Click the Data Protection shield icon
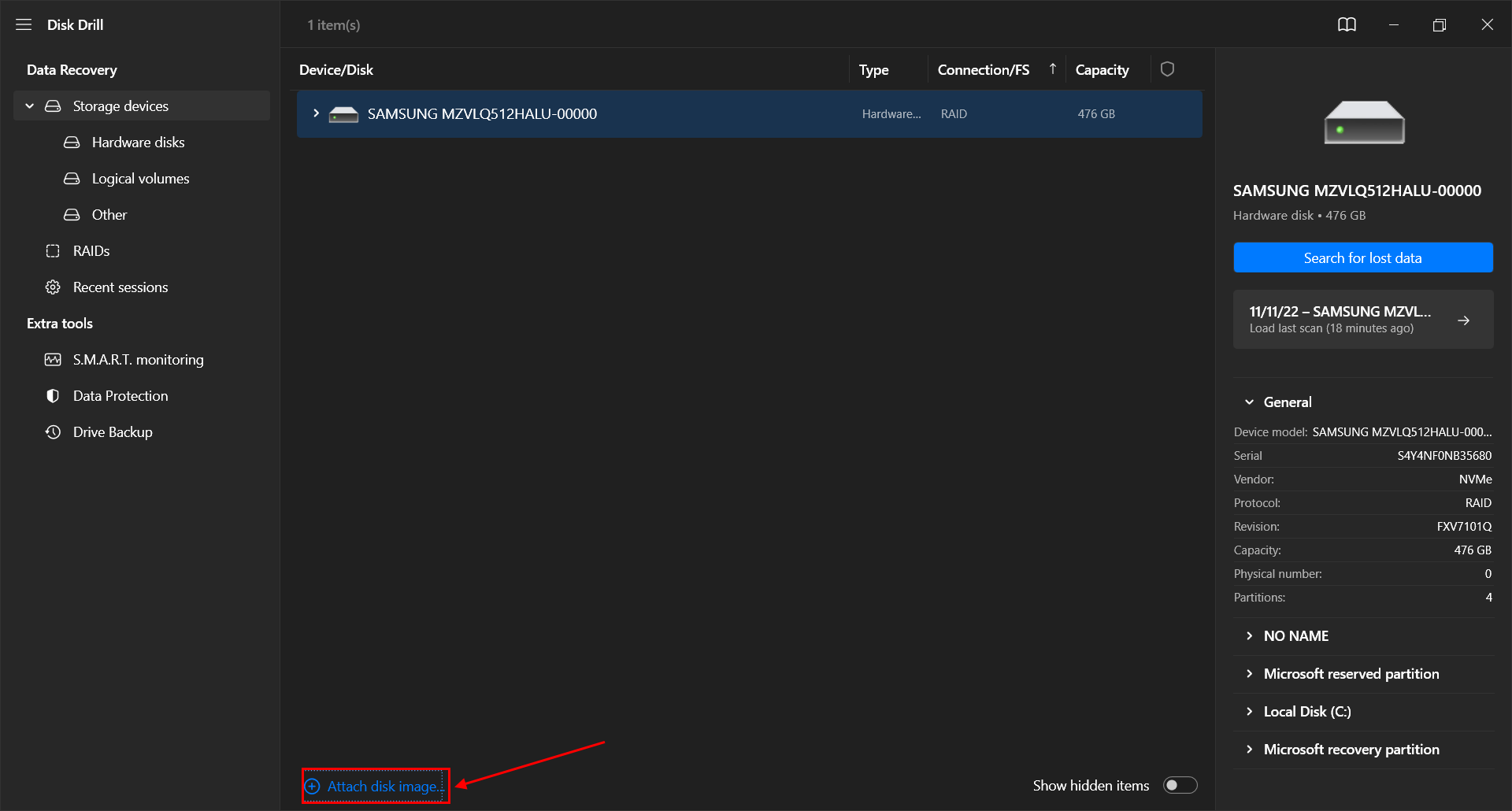This screenshot has height=811, width=1512. pyautogui.click(x=53, y=395)
